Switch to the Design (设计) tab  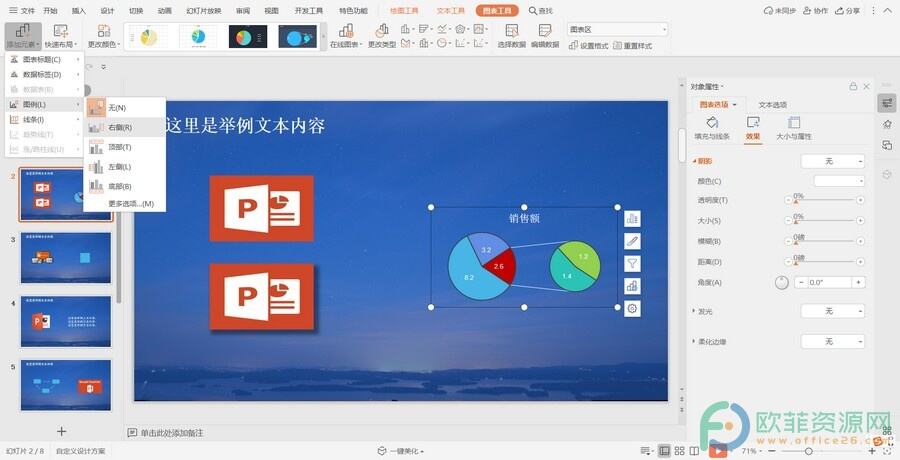click(x=107, y=10)
